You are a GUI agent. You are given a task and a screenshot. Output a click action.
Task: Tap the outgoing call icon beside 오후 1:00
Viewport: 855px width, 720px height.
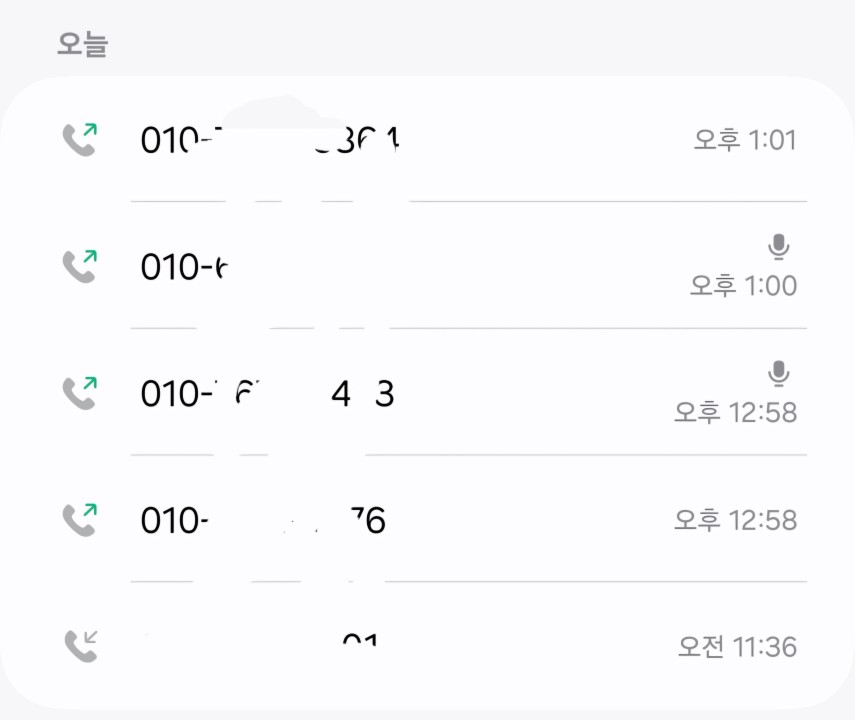coord(80,266)
